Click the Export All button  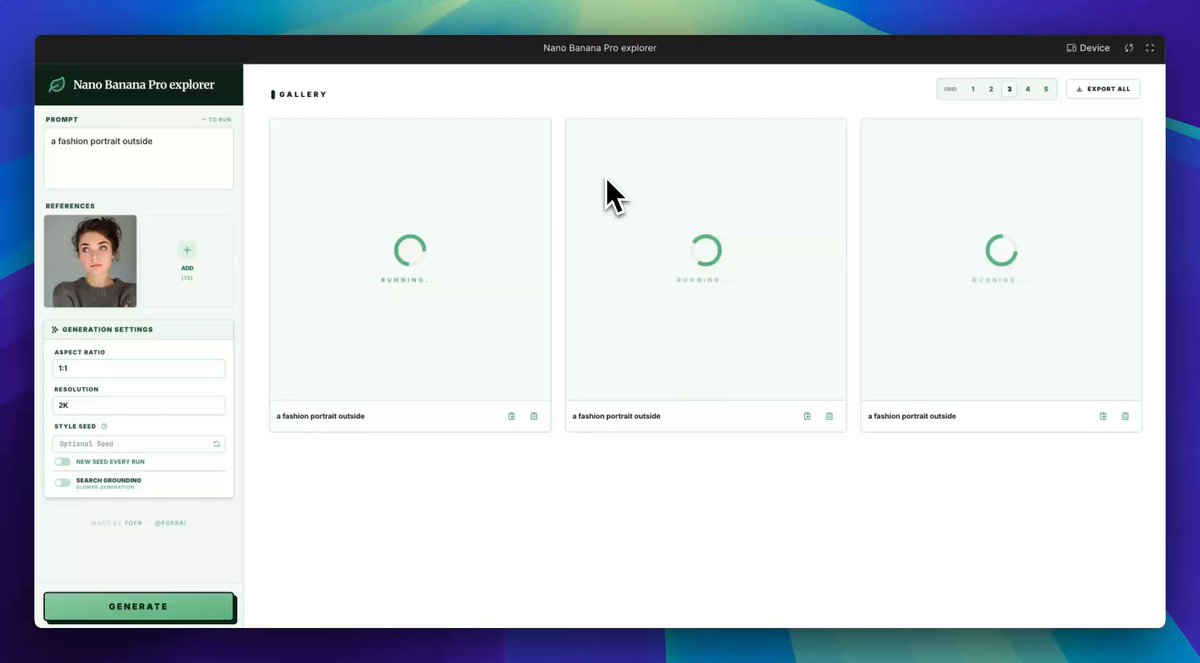tap(1103, 89)
